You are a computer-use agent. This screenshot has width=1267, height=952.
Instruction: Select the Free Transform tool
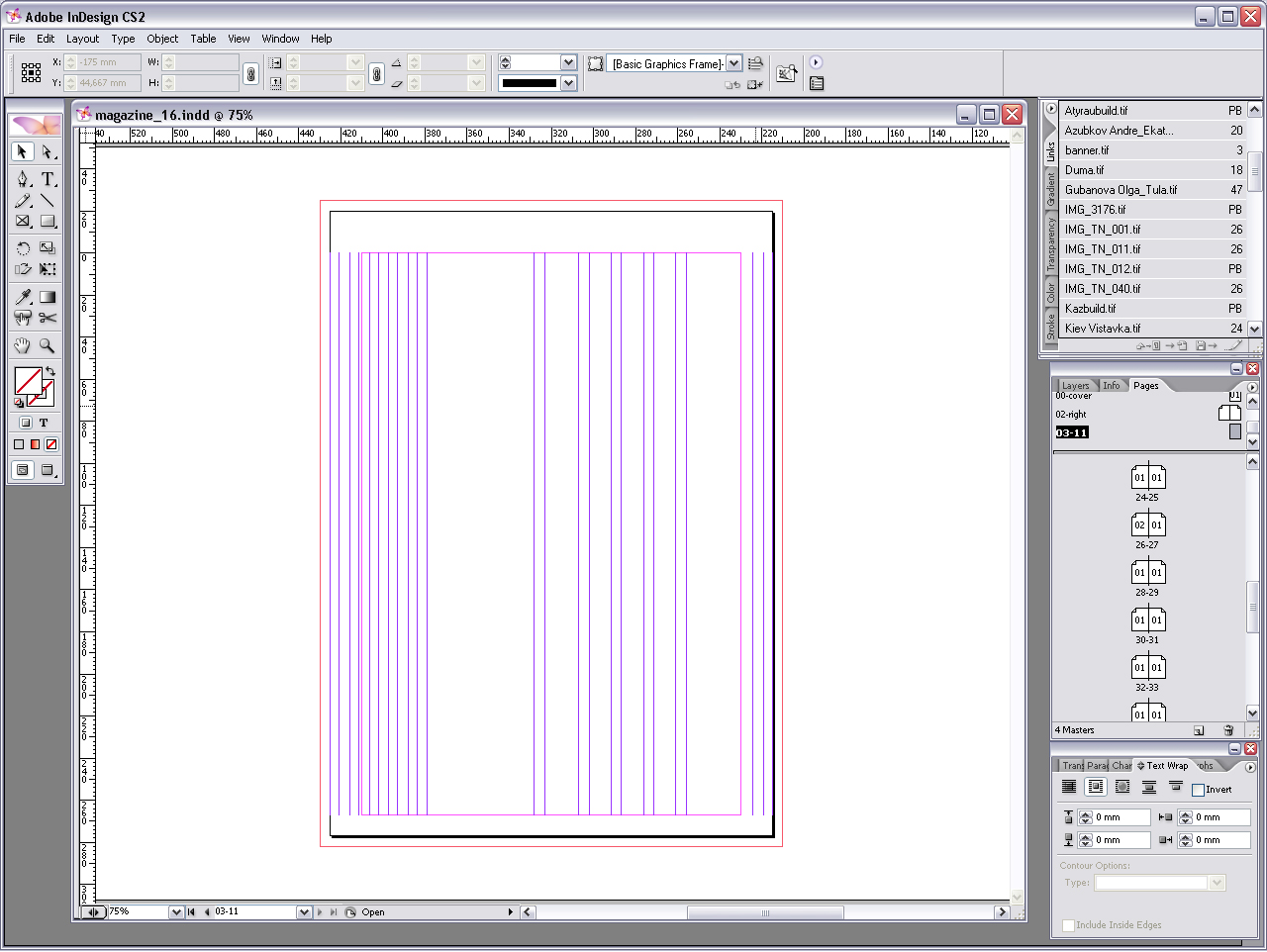[x=48, y=269]
